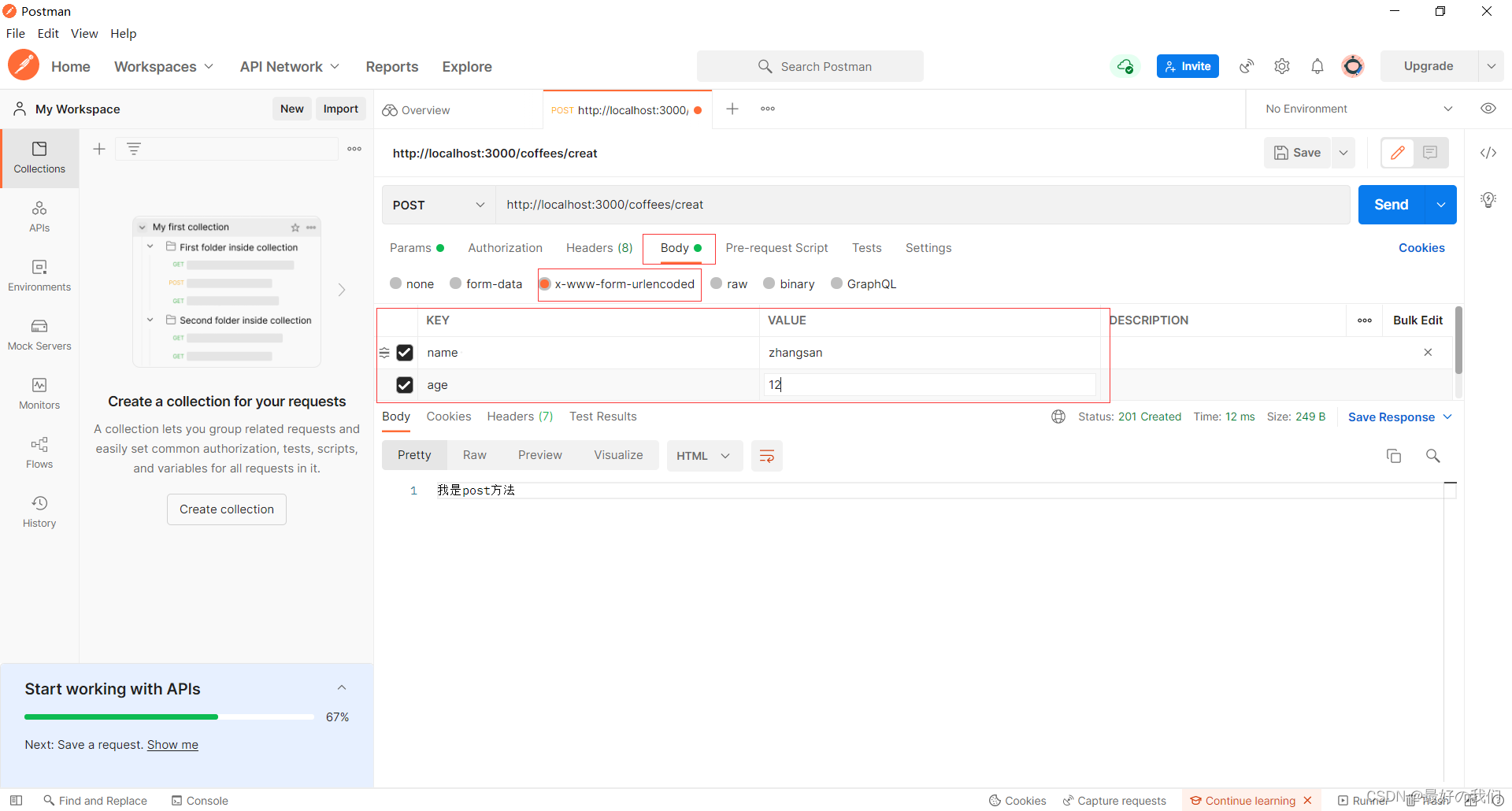The width and height of the screenshot is (1512, 811).
Task: Open the Upgrade dropdown arrow
Action: (1491, 66)
